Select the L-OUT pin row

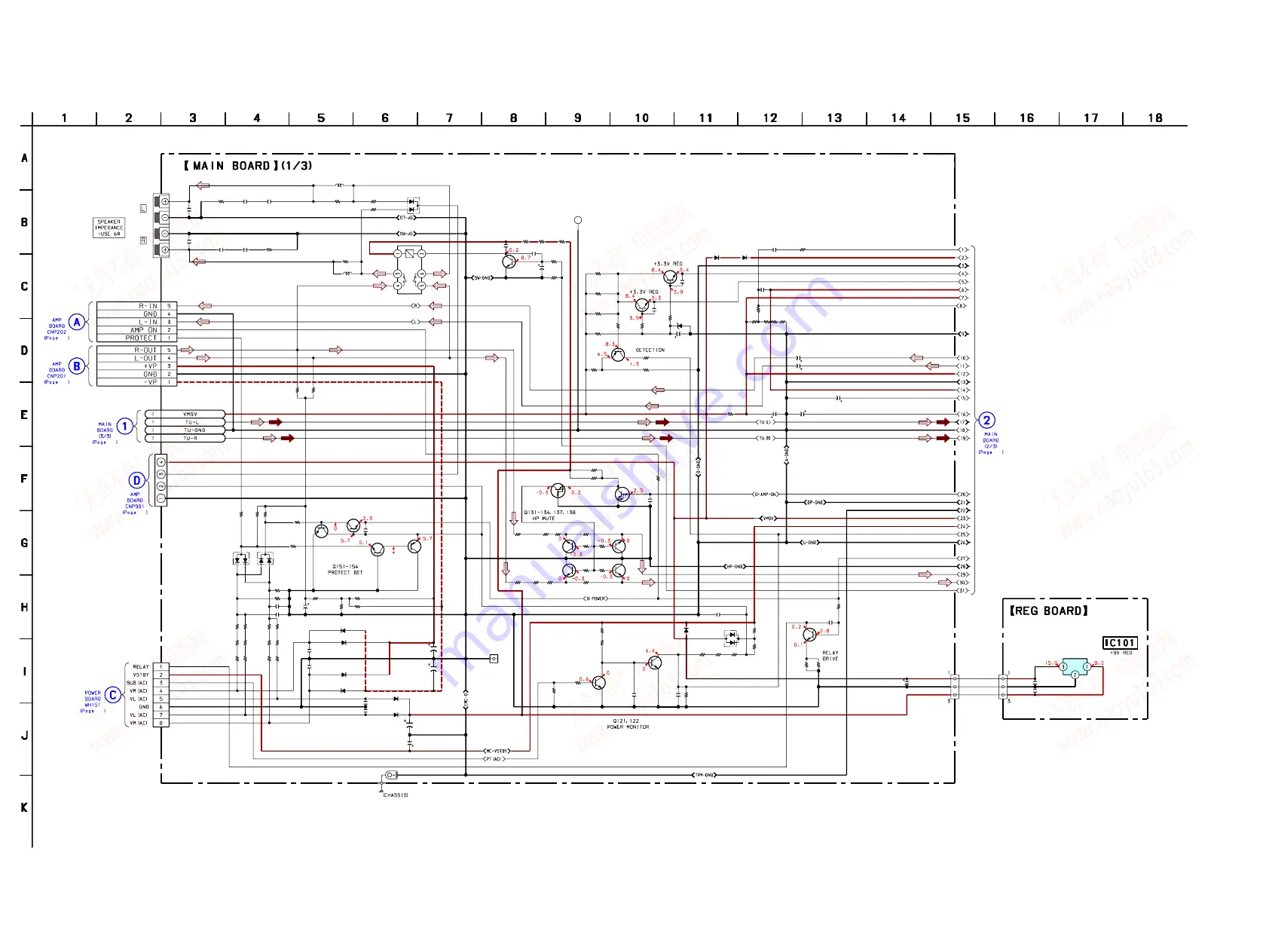click(x=136, y=358)
